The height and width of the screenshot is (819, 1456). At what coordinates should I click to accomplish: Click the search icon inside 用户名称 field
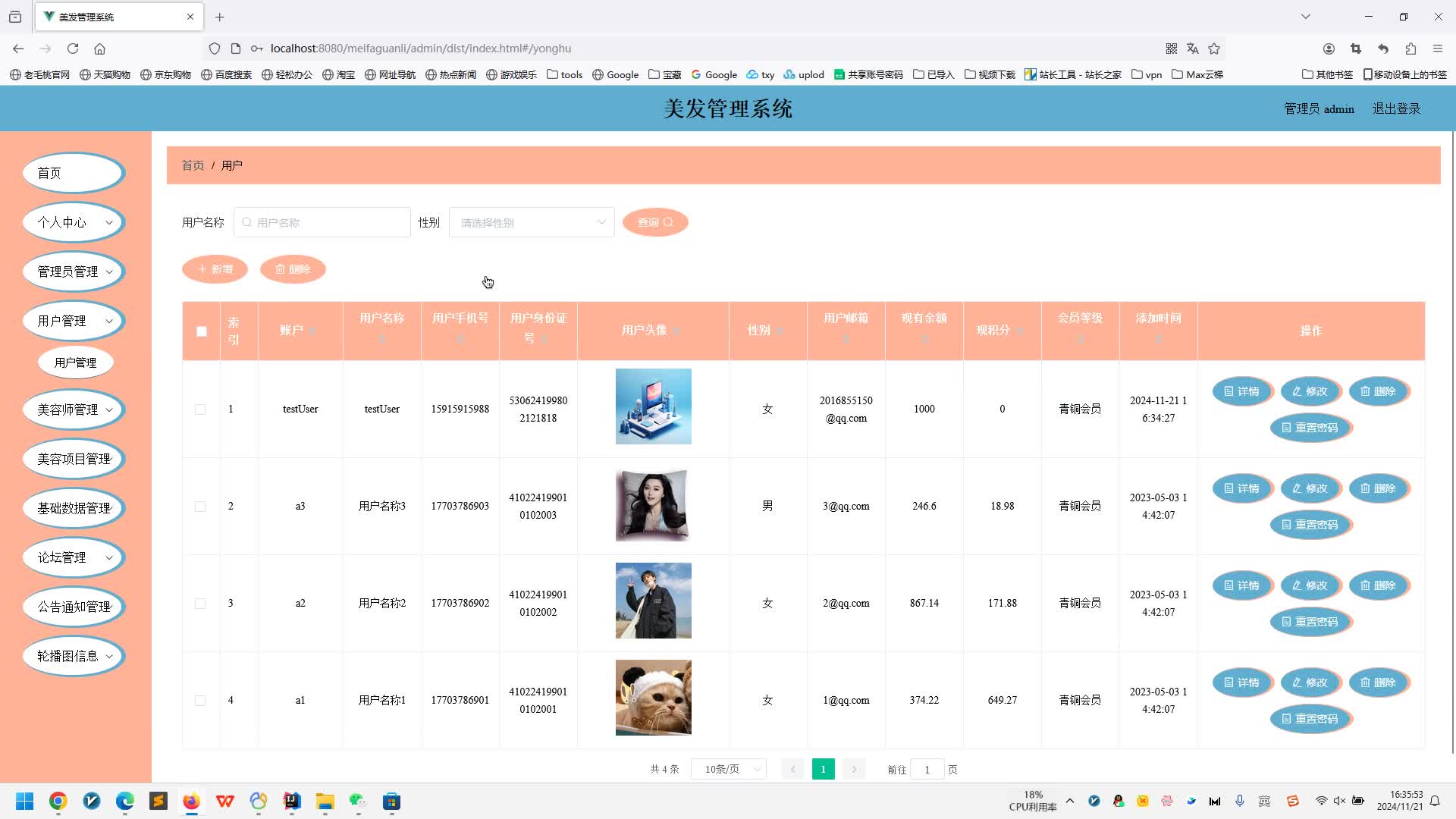pos(246,222)
